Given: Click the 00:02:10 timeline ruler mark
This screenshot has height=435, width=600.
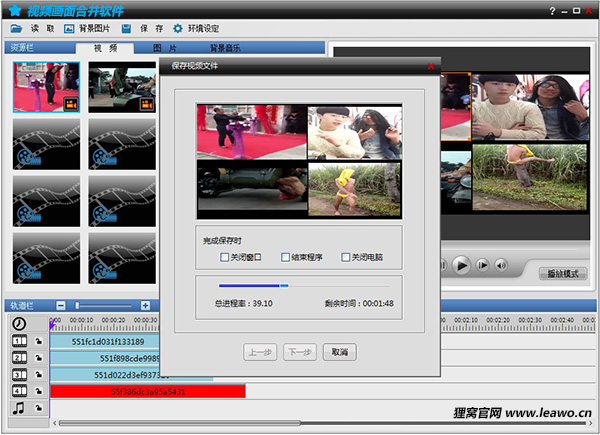Looking at the screenshot, I should pos(466,320).
